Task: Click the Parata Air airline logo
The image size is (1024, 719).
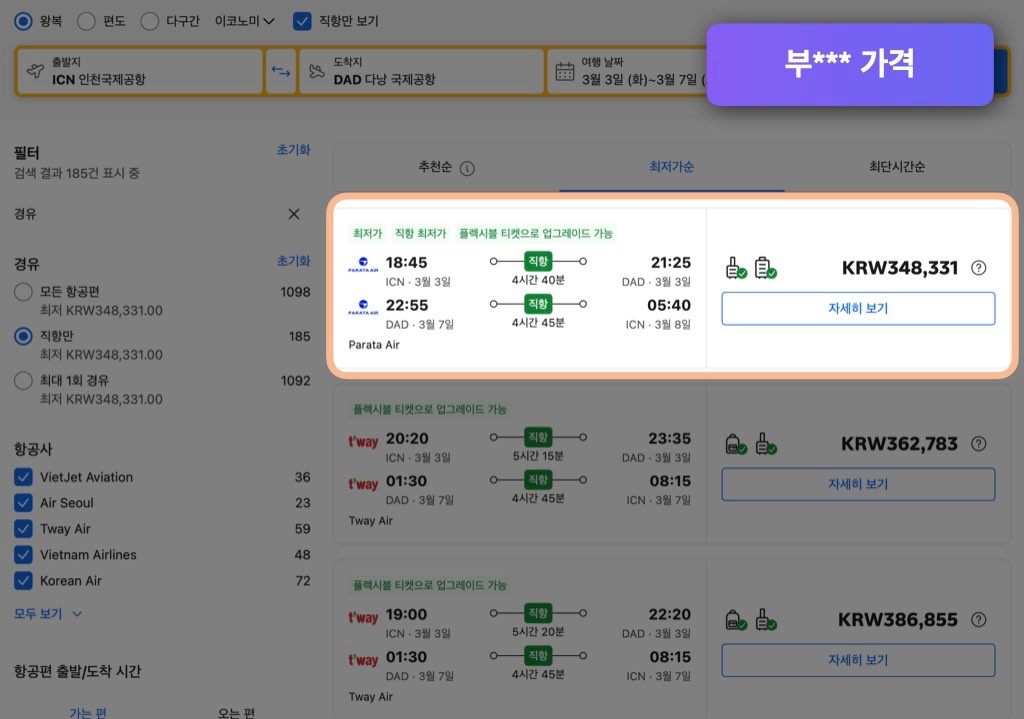Action: pos(364,263)
